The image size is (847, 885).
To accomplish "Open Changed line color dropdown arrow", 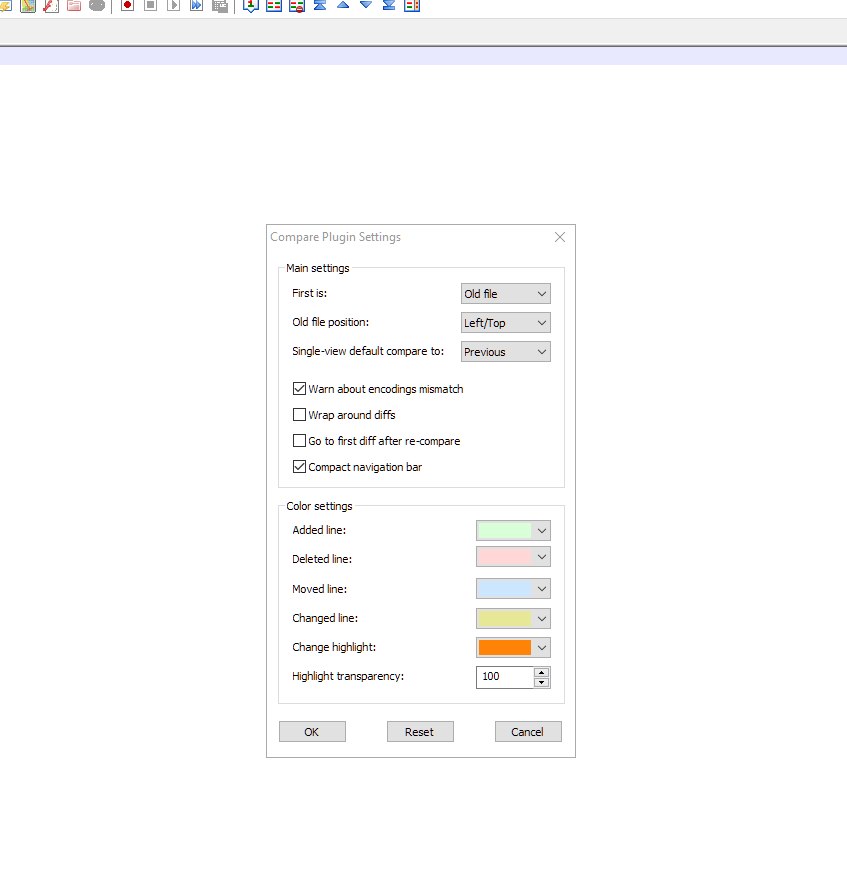I will pos(542,619).
